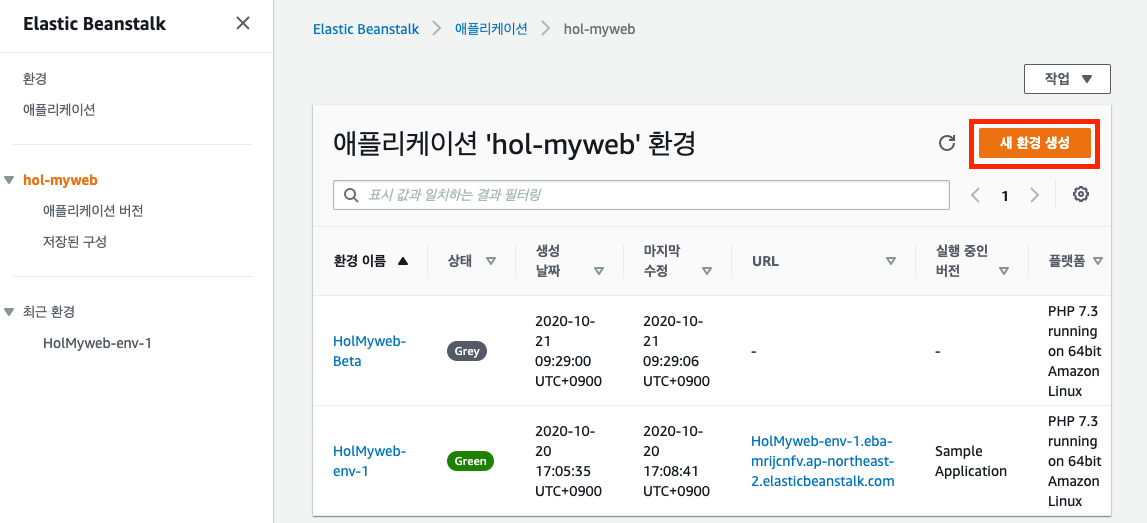The image size is (1147, 523).
Task: Click the search magnifier icon
Action: [351, 195]
